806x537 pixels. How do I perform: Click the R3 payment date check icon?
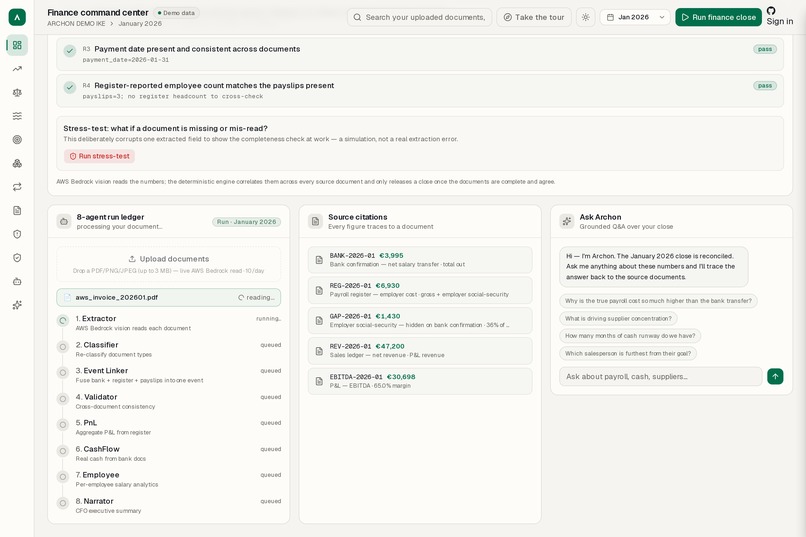coord(70,50)
